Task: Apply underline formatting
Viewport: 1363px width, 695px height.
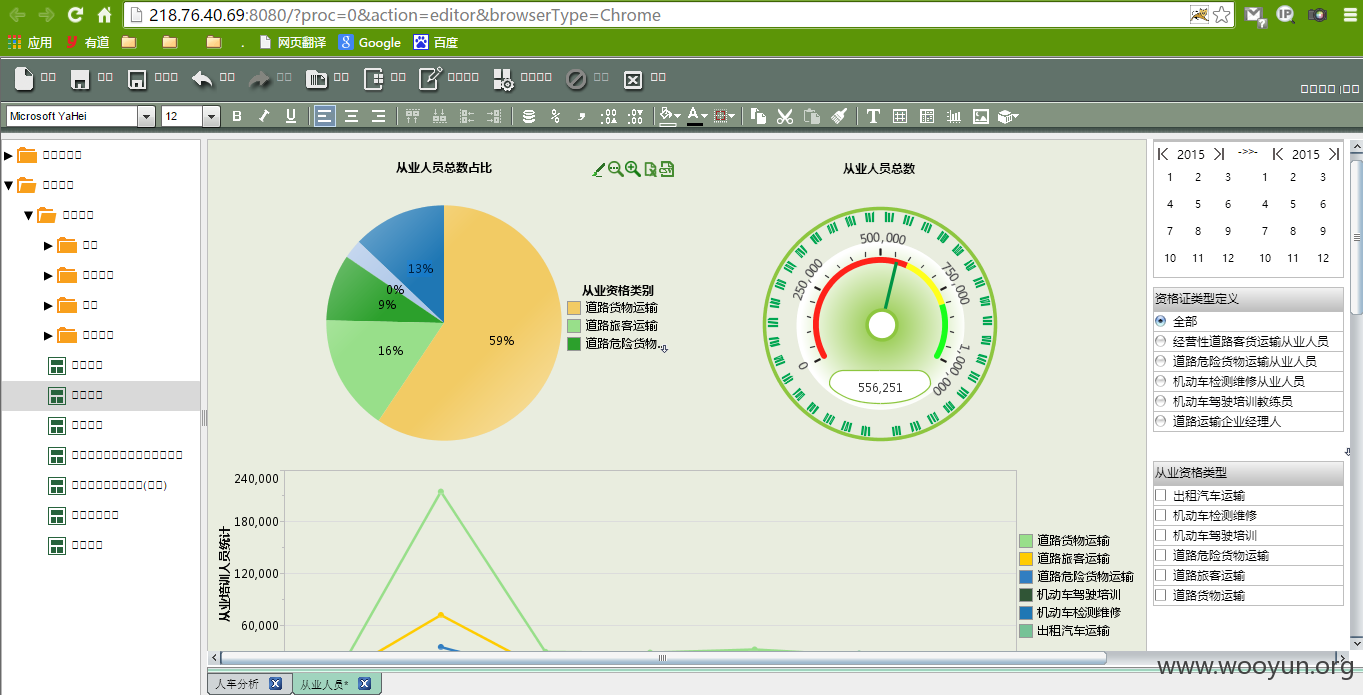Action: (x=291, y=116)
